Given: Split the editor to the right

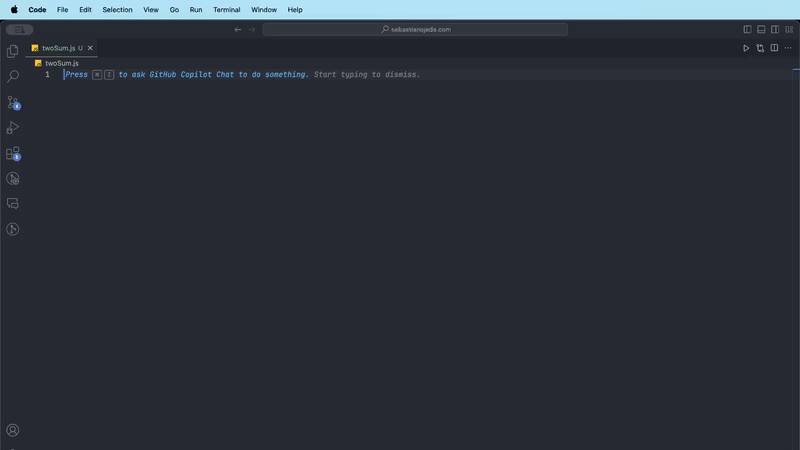Looking at the screenshot, I should tap(774, 48).
